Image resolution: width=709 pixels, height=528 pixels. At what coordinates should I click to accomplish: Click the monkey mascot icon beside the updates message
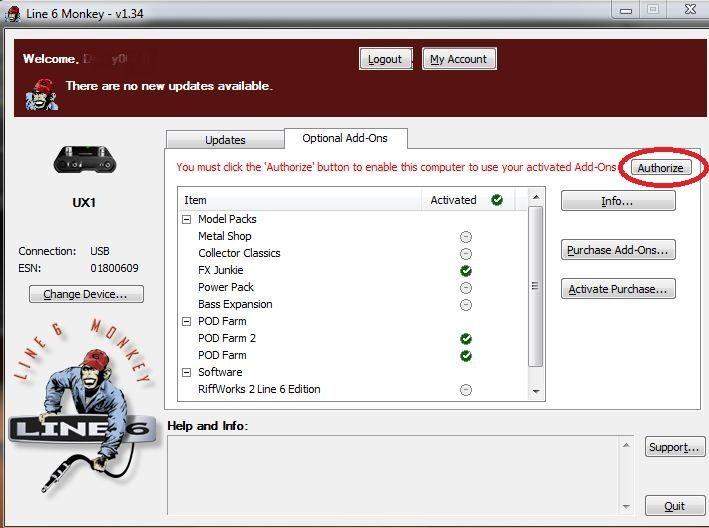coord(41,95)
